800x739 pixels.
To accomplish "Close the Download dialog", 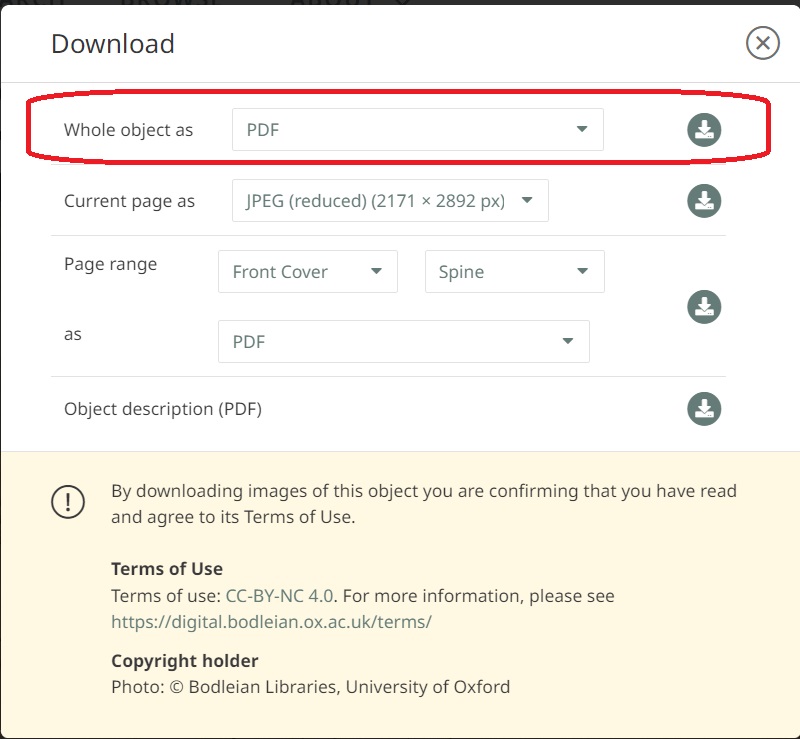I will coord(762,43).
